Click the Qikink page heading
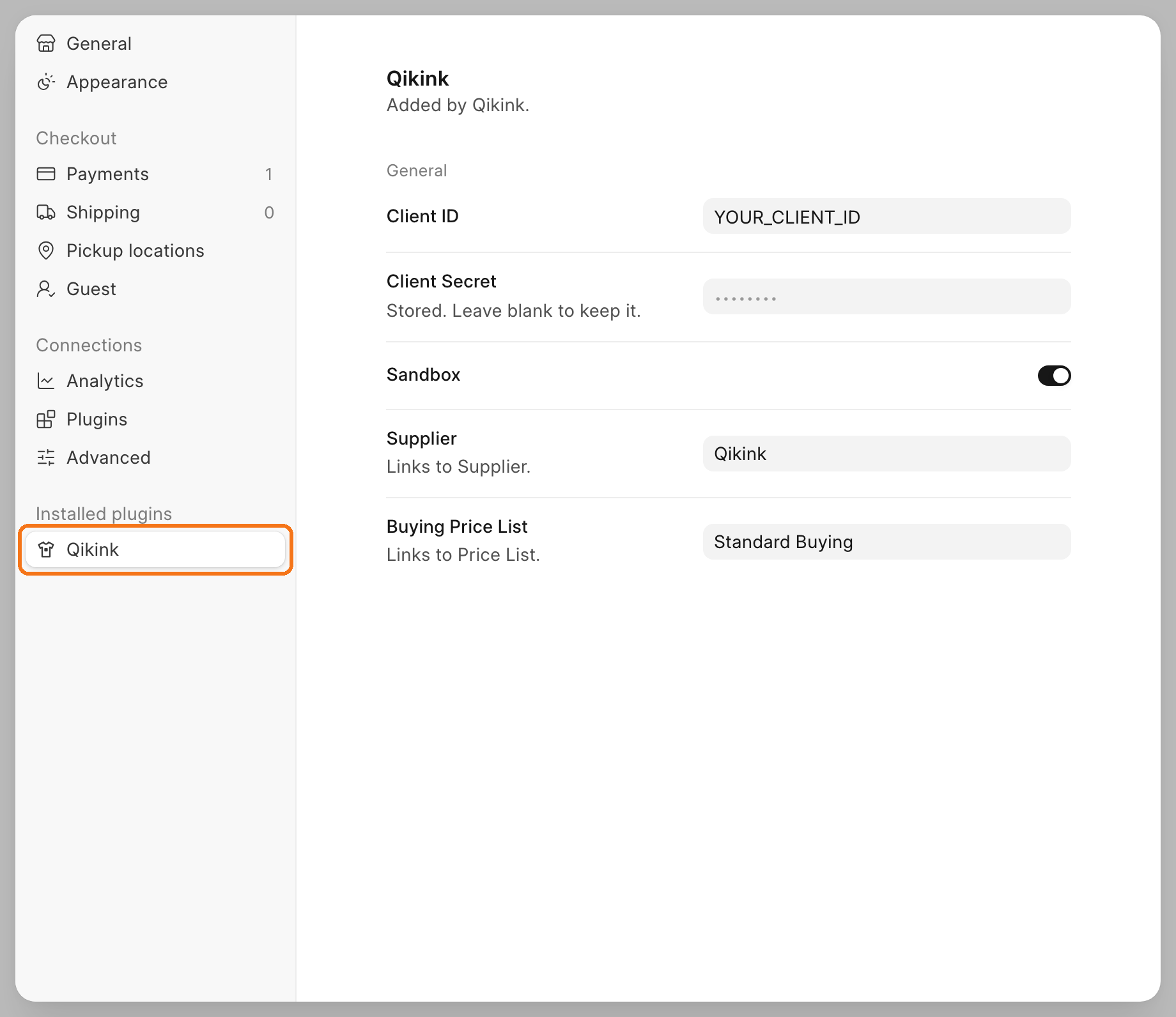Screen dimensions: 1176x1017 click(417, 79)
